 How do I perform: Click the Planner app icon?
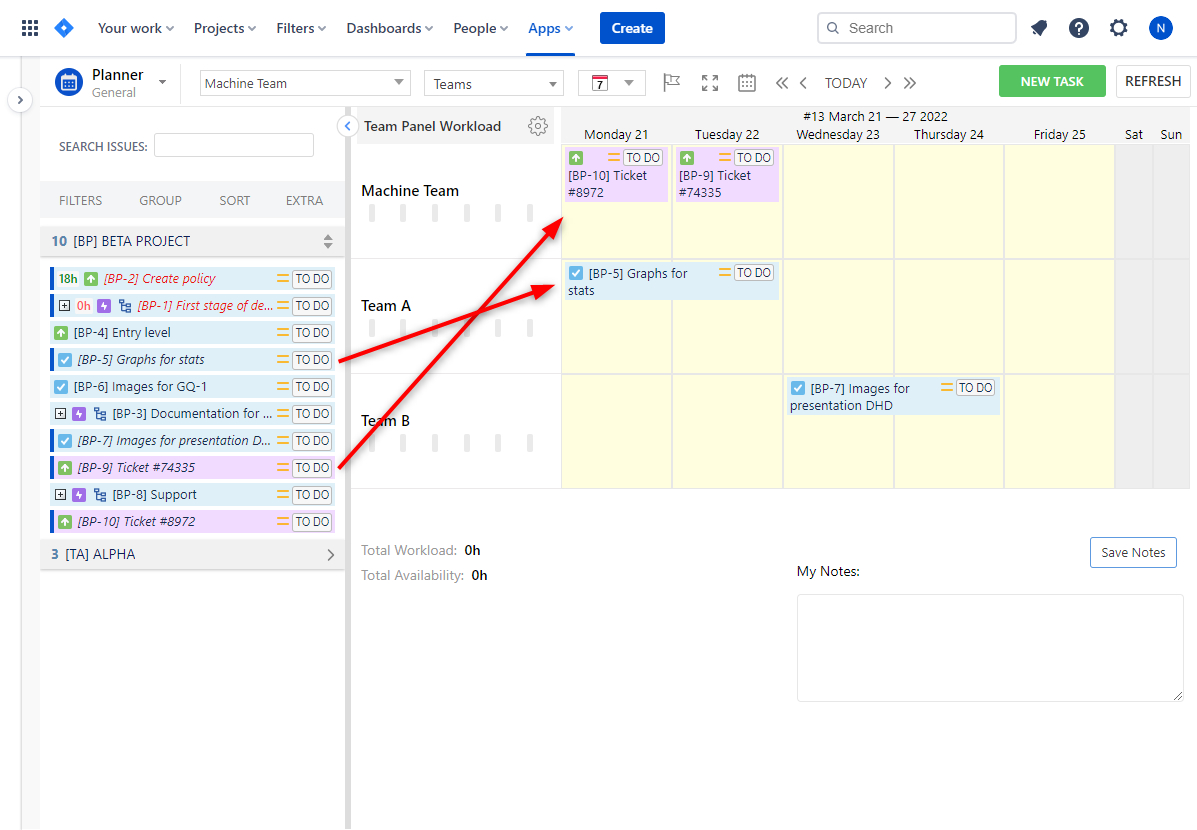(x=68, y=82)
